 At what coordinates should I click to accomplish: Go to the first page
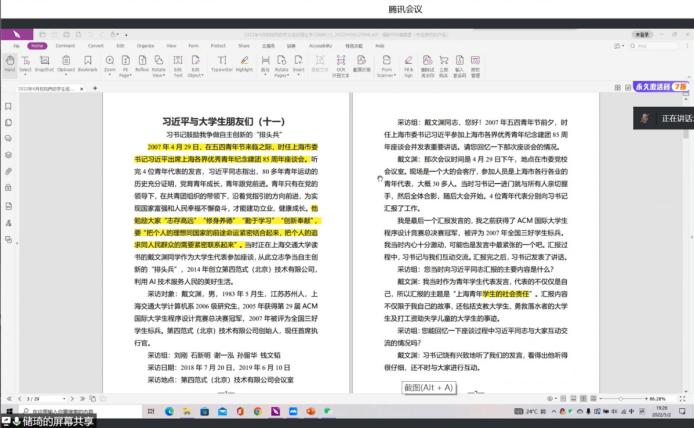click(x=9, y=398)
